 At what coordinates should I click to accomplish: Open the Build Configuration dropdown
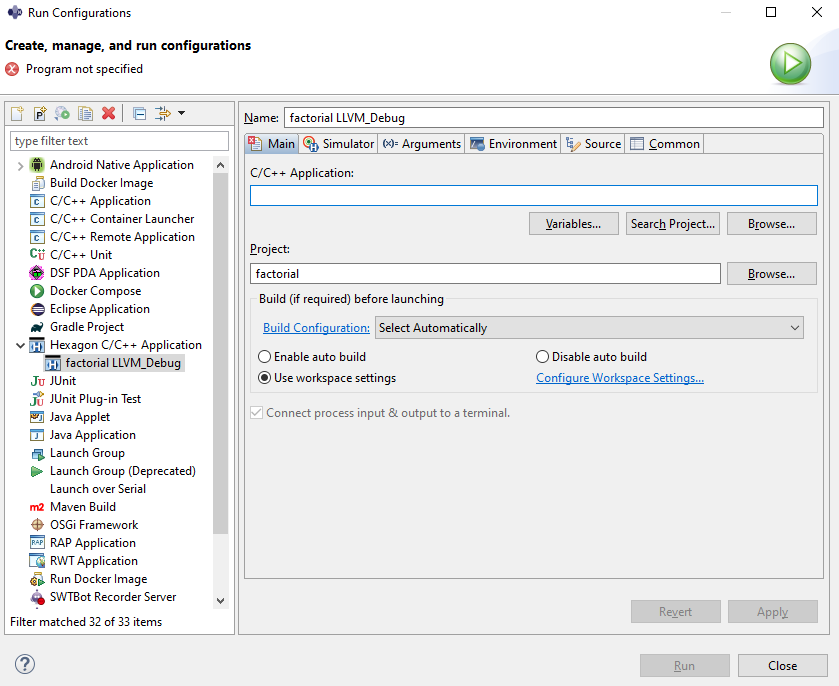(x=589, y=327)
